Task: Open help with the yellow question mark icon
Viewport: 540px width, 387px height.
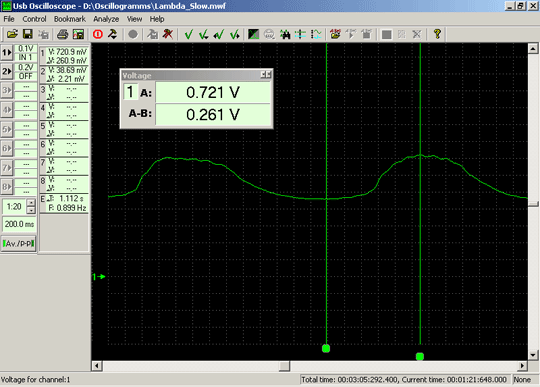Action: tap(437, 34)
